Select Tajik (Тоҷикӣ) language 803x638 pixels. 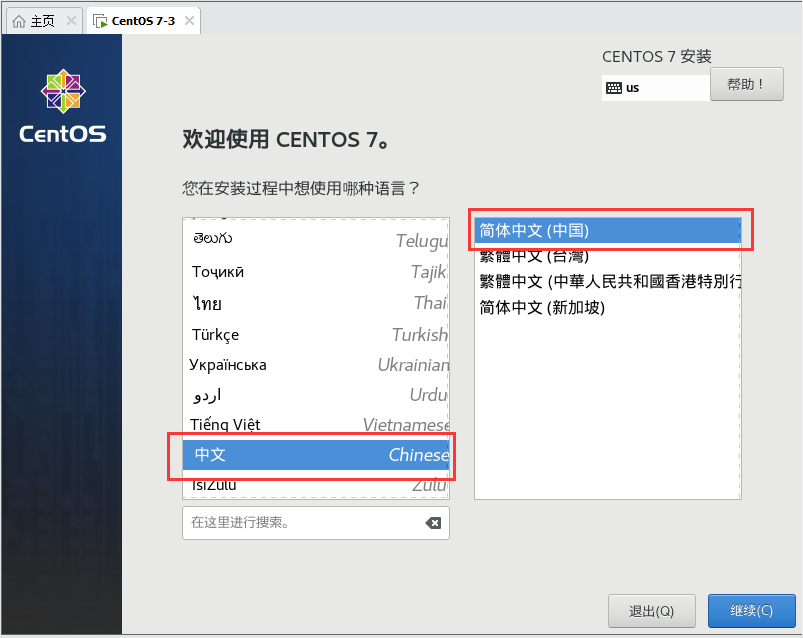(315, 272)
